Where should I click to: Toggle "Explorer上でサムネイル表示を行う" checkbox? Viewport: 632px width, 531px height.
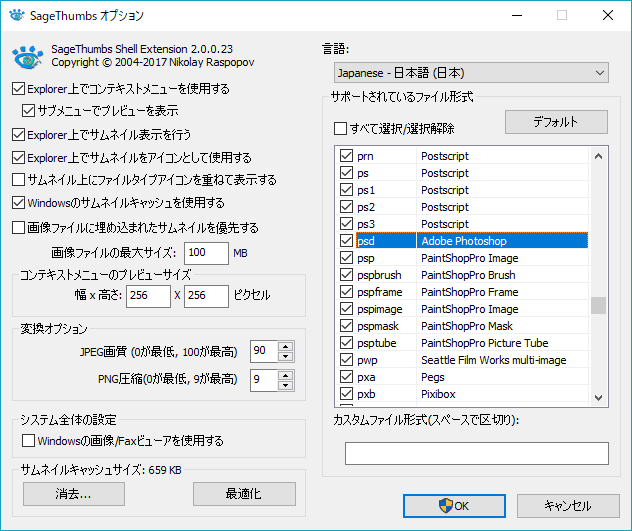pos(18,134)
